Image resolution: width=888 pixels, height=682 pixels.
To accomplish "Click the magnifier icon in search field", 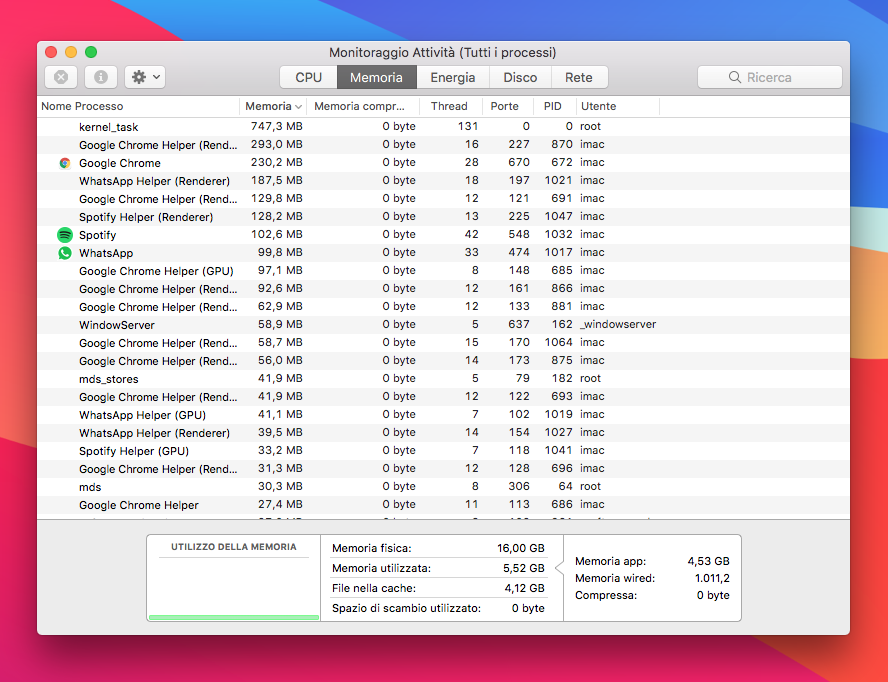I will [x=735, y=77].
